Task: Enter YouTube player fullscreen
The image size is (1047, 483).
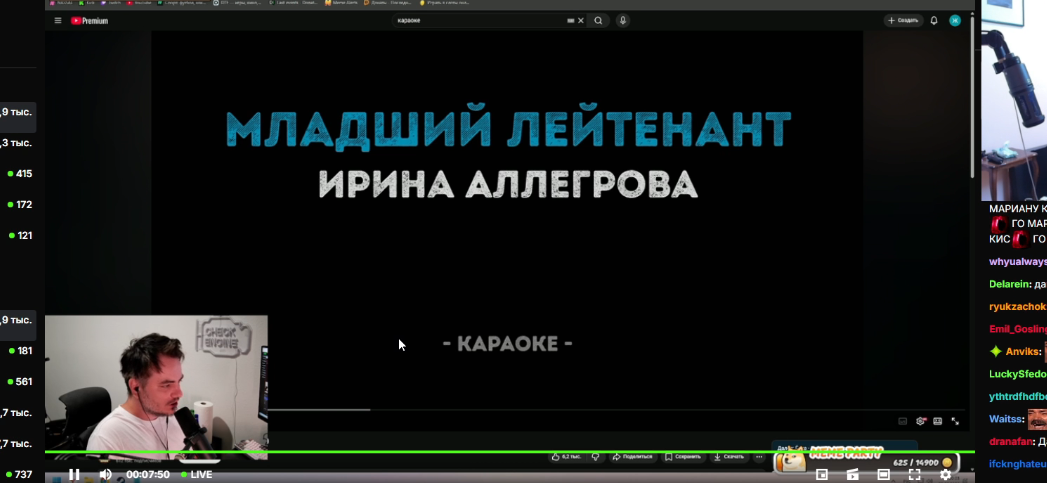Action: 955,421
